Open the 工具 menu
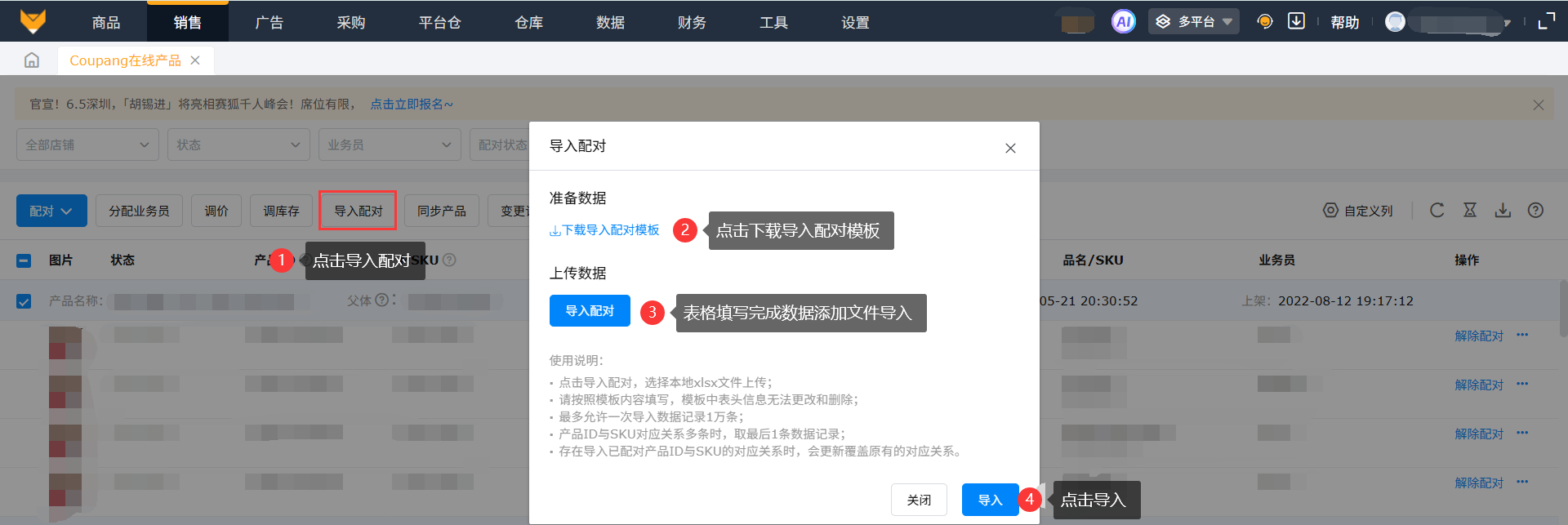Image resolution: width=1568 pixels, height=525 pixels. pos(774,22)
